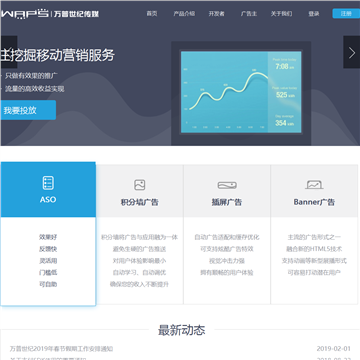Select the 插屏广告 tab label
360x360 pixels.
coord(227,202)
